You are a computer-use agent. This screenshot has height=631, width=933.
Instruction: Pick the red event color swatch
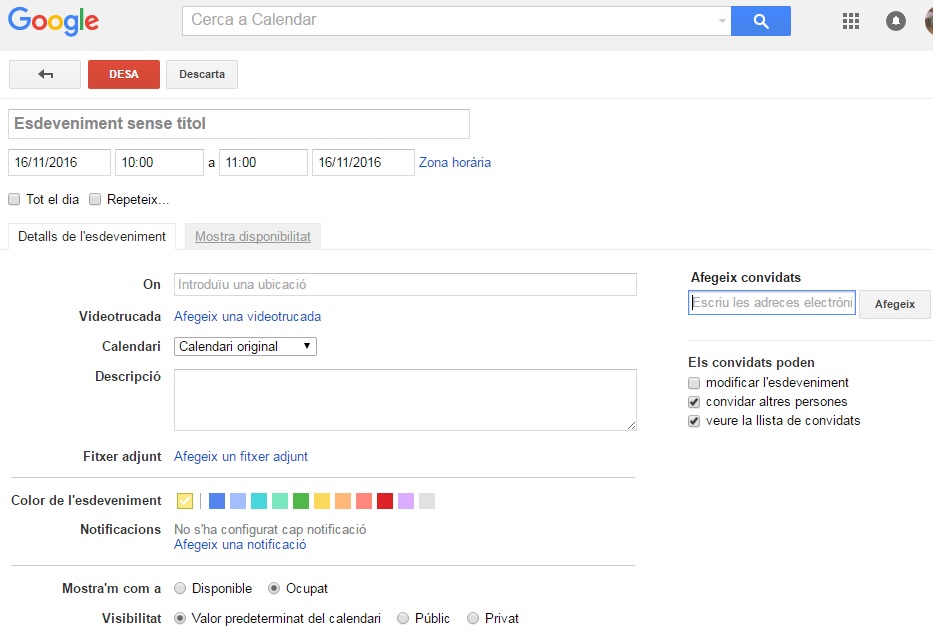[x=385, y=501]
